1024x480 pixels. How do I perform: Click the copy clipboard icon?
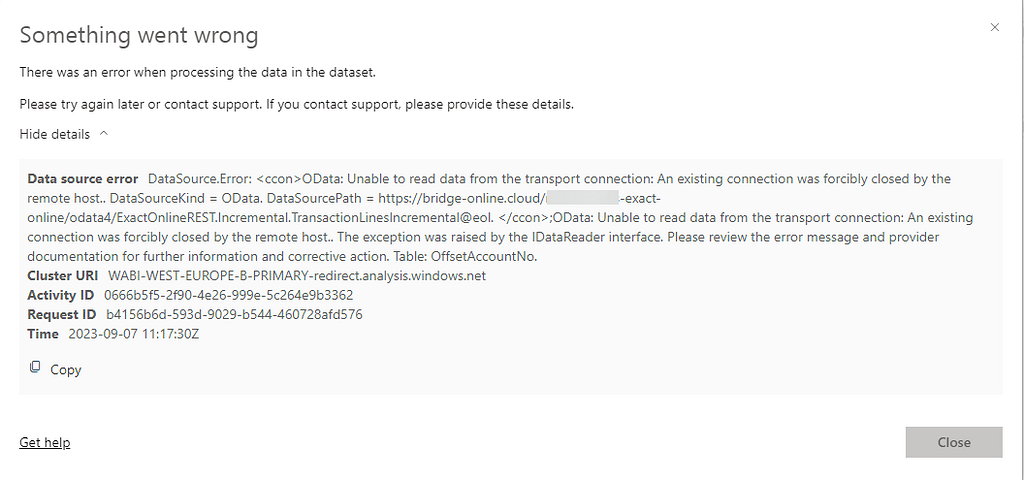(36, 368)
